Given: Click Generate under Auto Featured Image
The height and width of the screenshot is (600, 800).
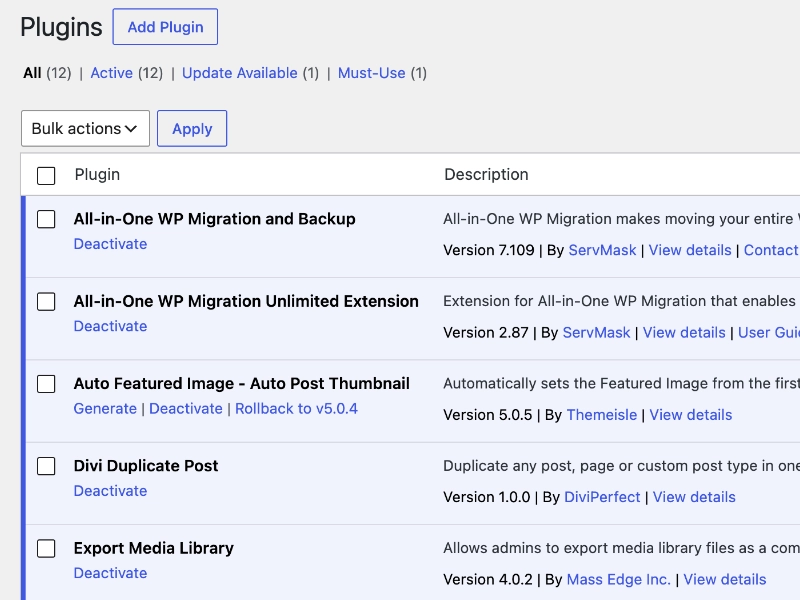Looking at the screenshot, I should point(105,409).
